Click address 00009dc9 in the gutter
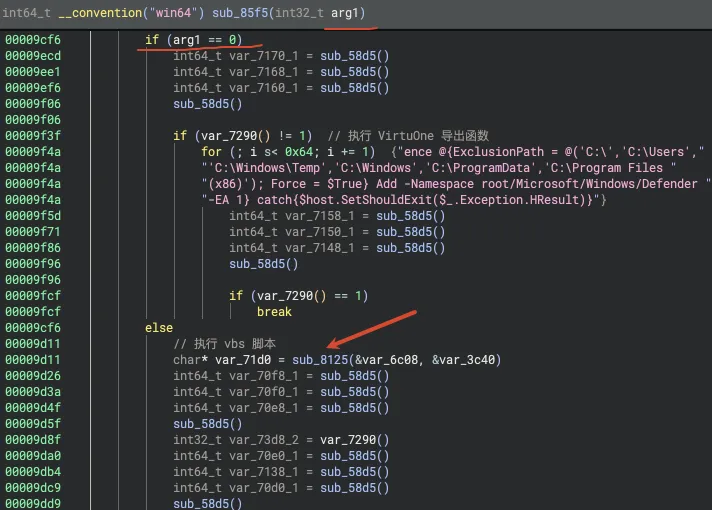Viewport: 712px width, 510px height. pos(33,487)
